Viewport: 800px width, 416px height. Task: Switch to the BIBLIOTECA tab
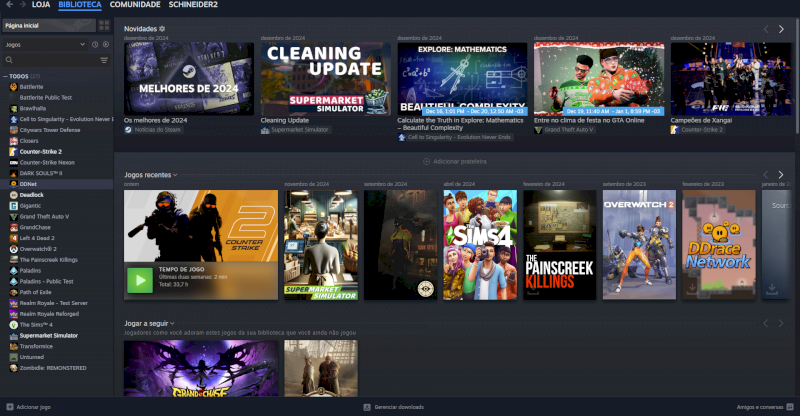[x=80, y=5]
